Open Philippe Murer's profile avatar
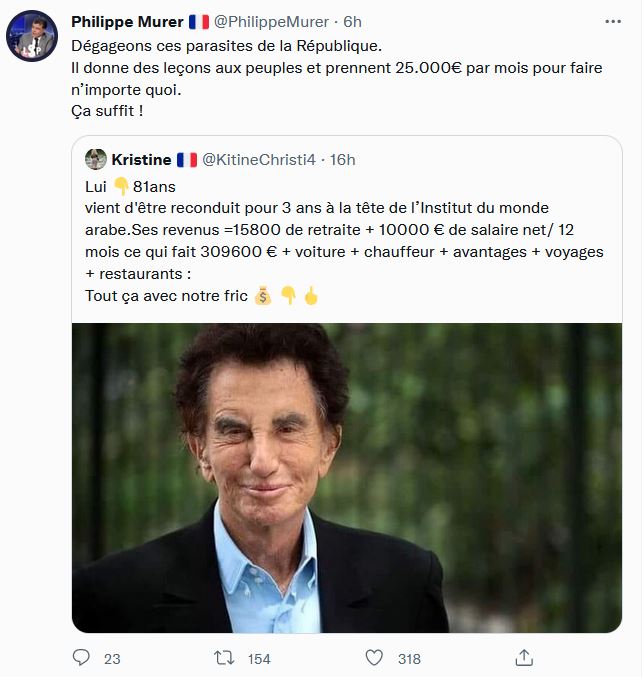 [32, 37]
